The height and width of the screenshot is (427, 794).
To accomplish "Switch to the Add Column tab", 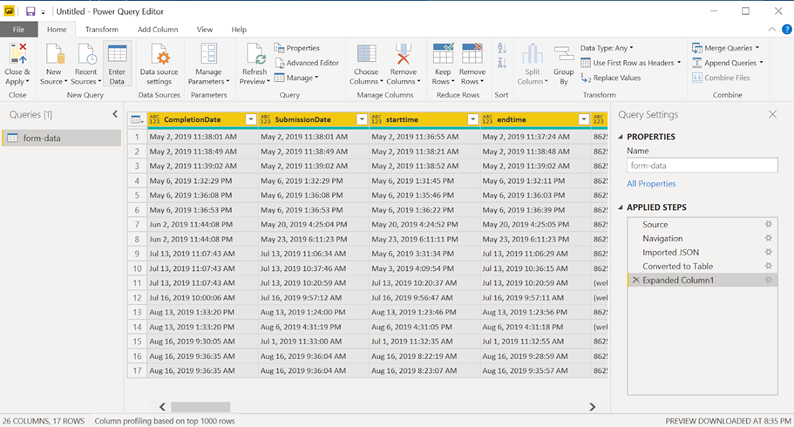I will tap(157, 29).
